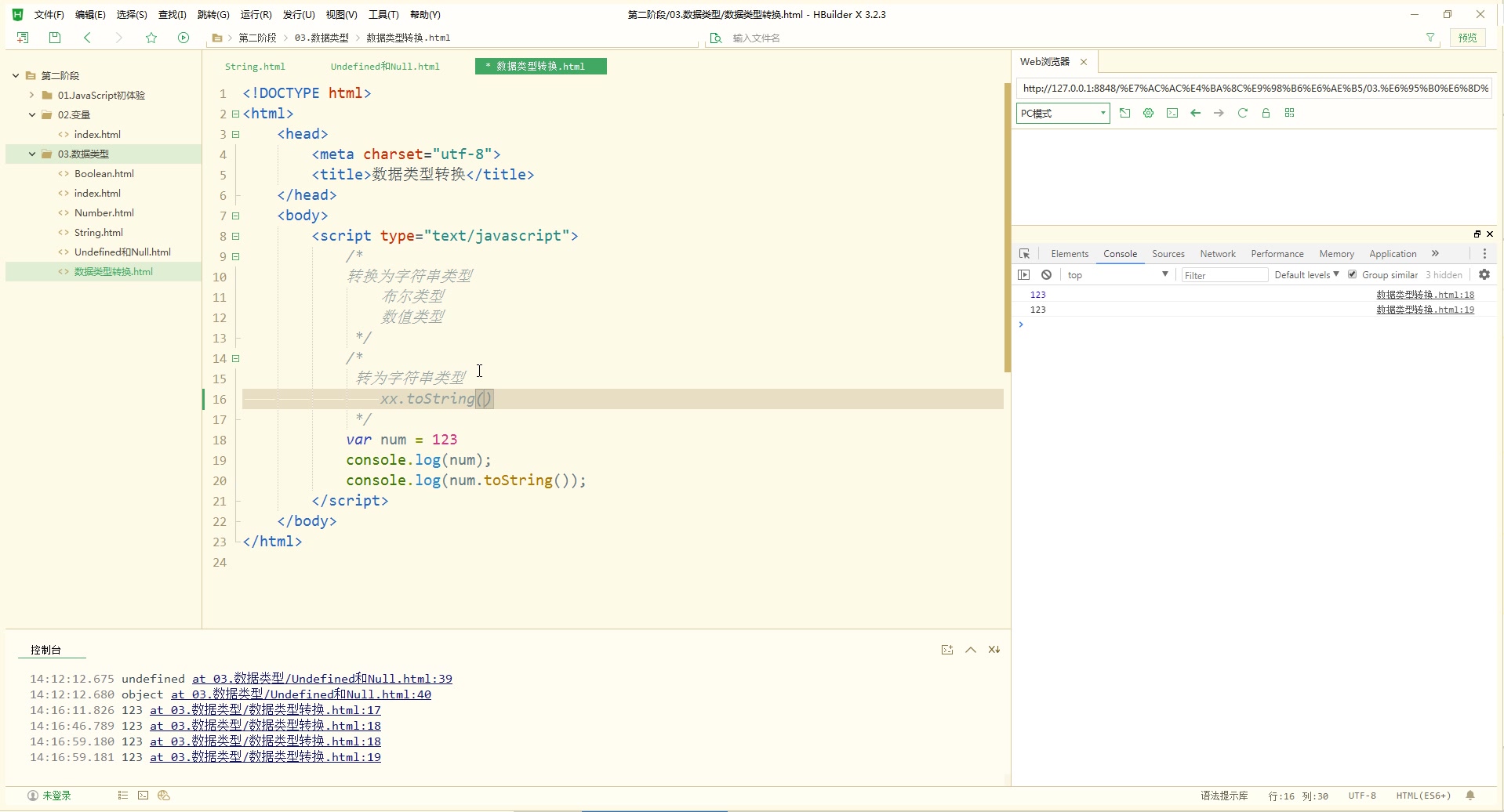Switch to the String.html editor tab
The height and width of the screenshot is (812, 1504).
pyautogui.click(x=255, y=67)
